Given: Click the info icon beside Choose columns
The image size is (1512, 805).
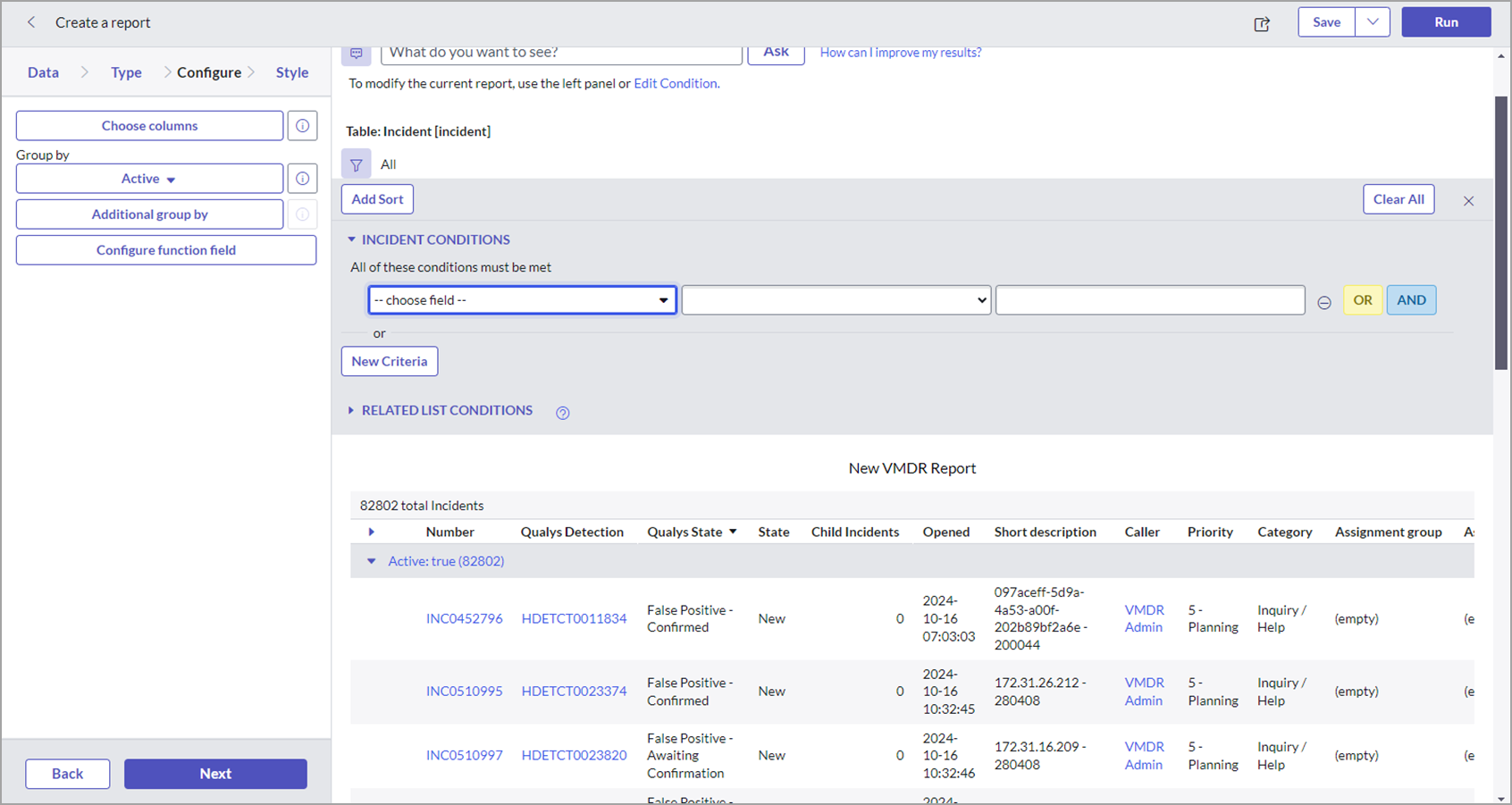Looking at the screenshot, I should [302, 125].
